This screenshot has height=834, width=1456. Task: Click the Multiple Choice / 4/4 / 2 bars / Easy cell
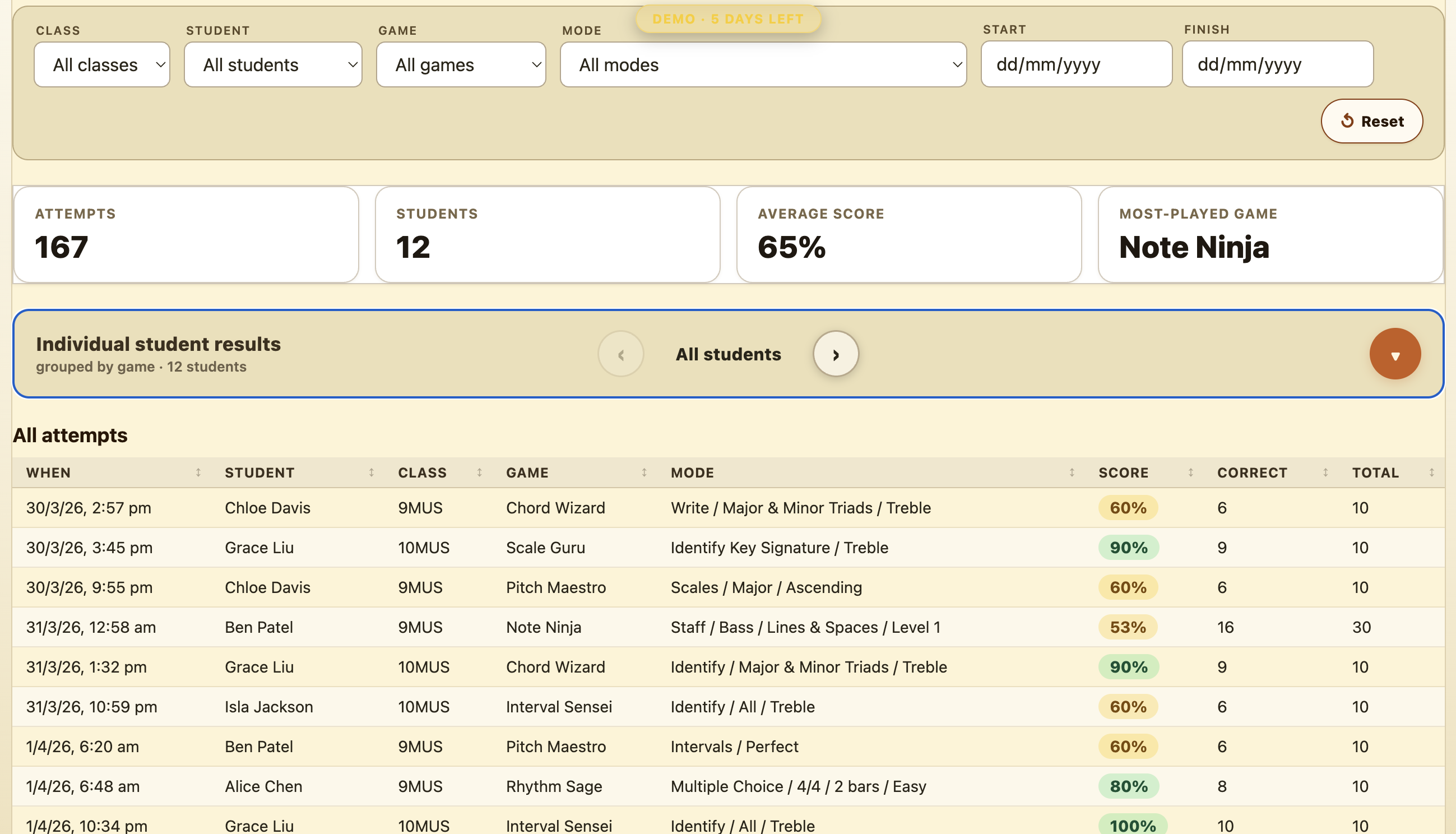[799, 786]
